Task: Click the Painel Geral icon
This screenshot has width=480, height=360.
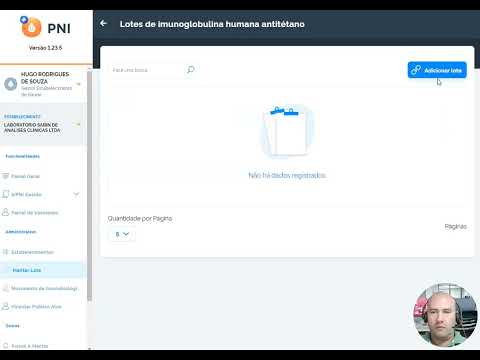Action: point(5,176)
